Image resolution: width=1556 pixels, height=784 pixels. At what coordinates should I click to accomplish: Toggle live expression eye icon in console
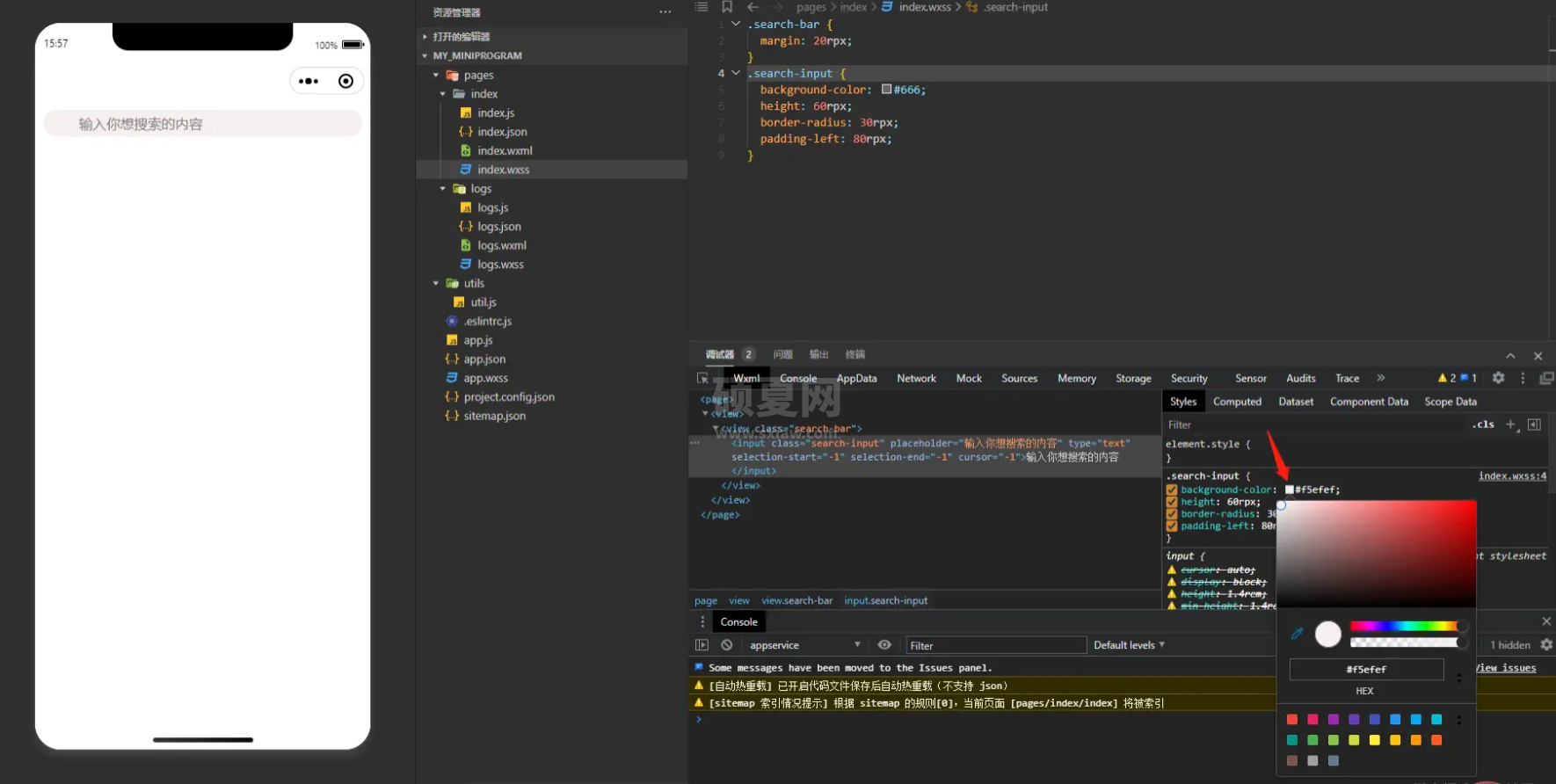click(x=884, y=645)
